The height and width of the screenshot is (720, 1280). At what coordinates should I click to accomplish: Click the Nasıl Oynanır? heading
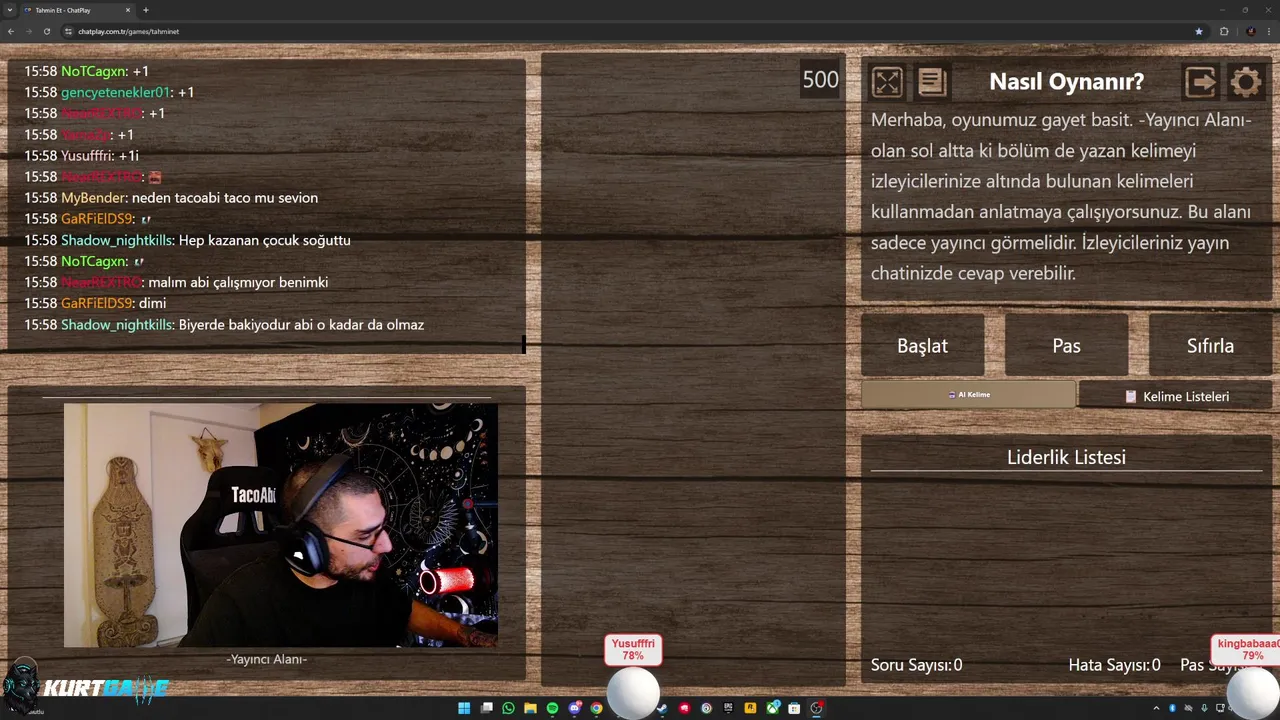click(x=1066, y=82)
